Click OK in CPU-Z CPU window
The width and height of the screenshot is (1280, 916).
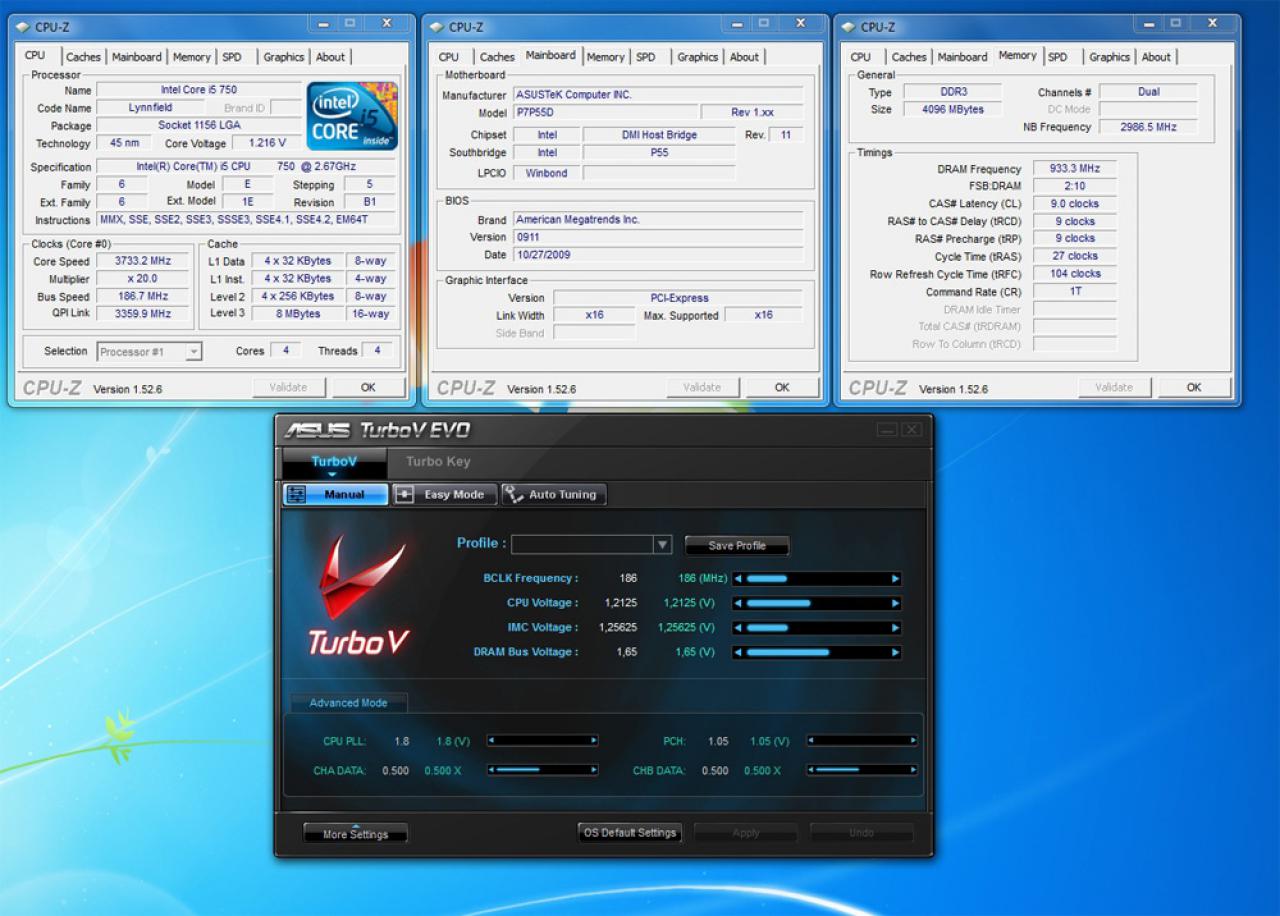(x=368, y=387)
